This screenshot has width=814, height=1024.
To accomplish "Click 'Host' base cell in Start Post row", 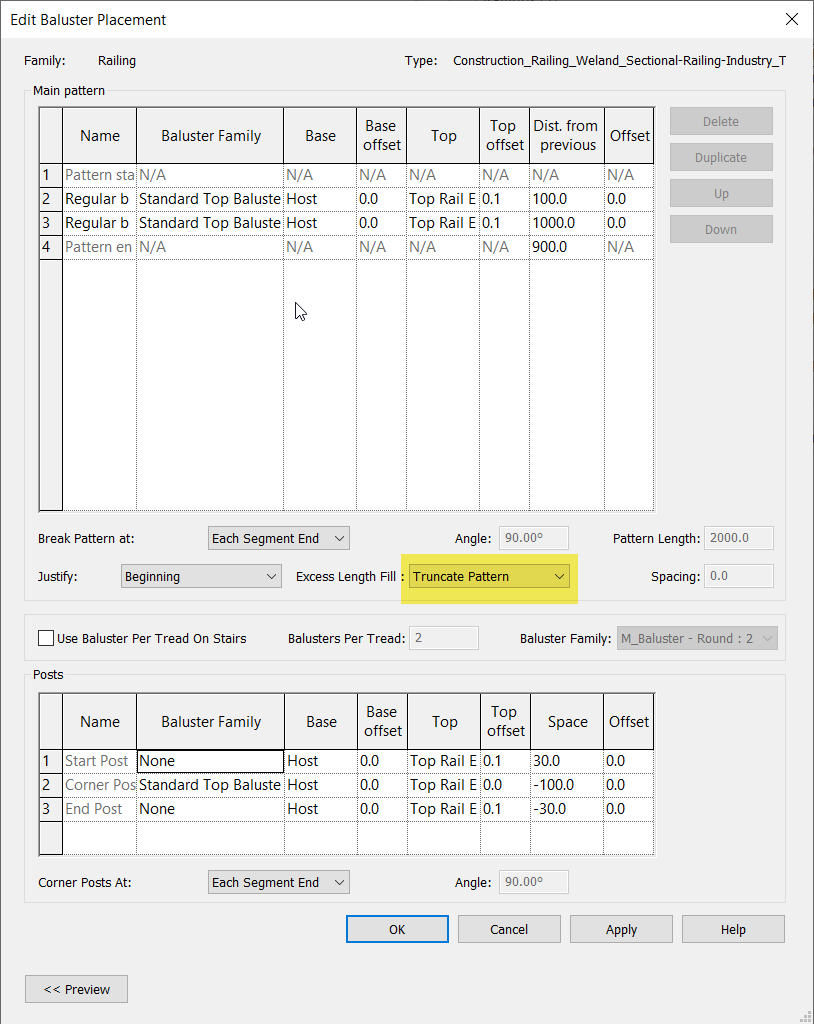I will point(321,761).
